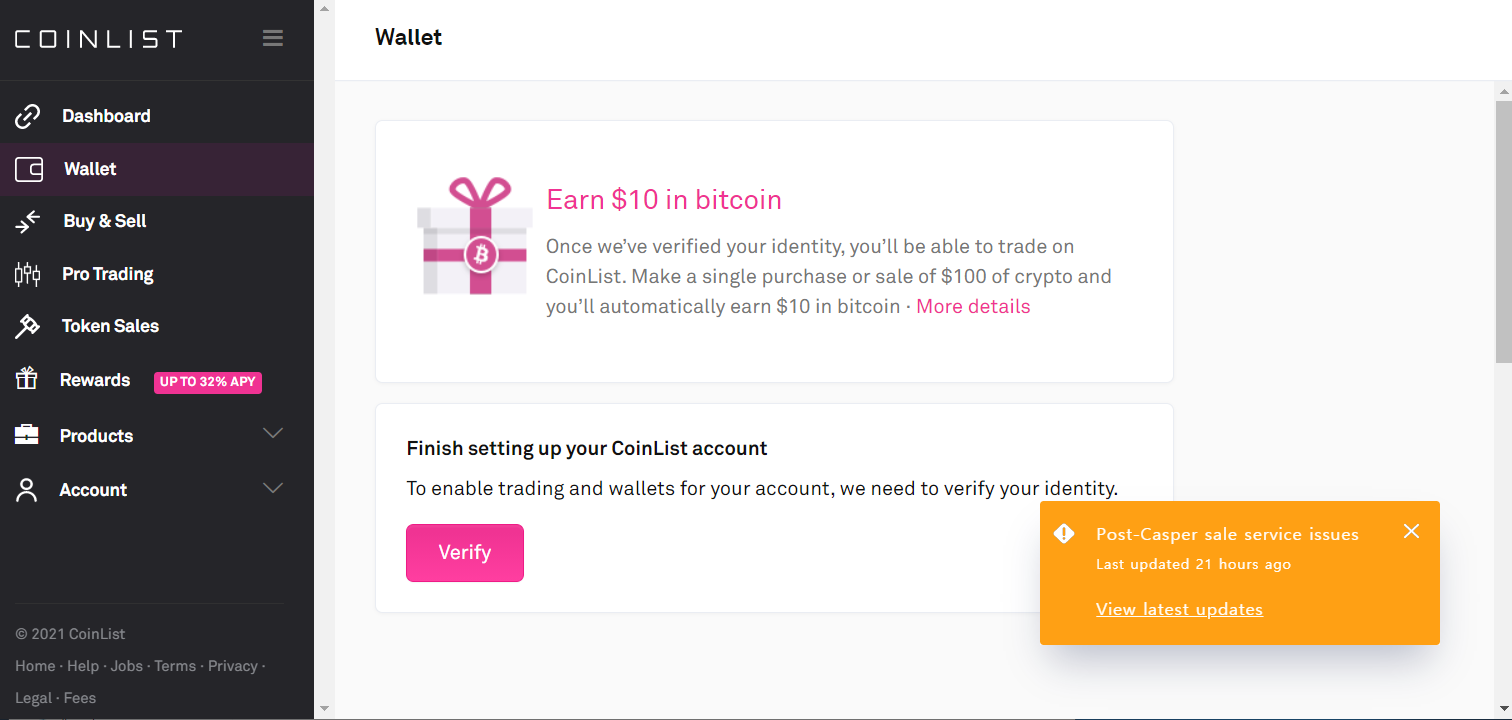1512x720 pixels.
Task: Click the Dashboard link icon in sidebar
Action: point(27,117)
